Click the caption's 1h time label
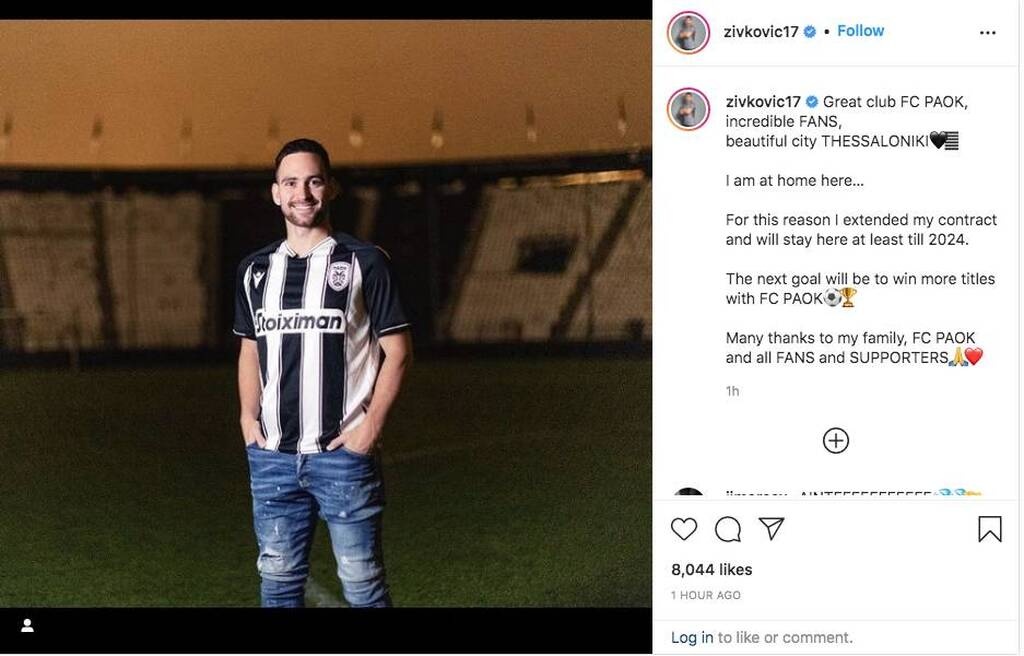Screen dimensions: 1024x656 click(733, 391)
